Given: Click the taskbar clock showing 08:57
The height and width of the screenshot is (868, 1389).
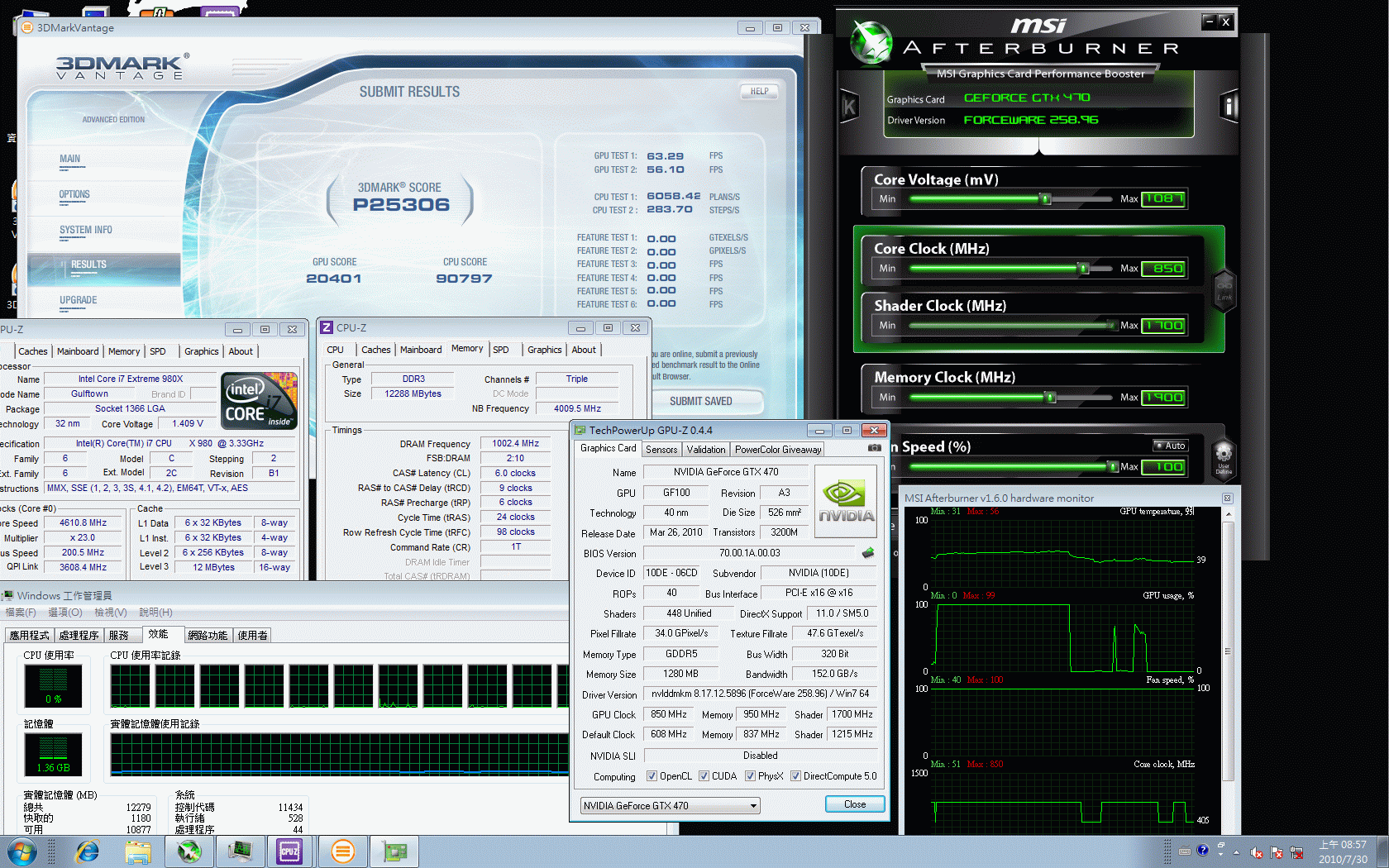Looking at the screenshot, I should 1343,852.
